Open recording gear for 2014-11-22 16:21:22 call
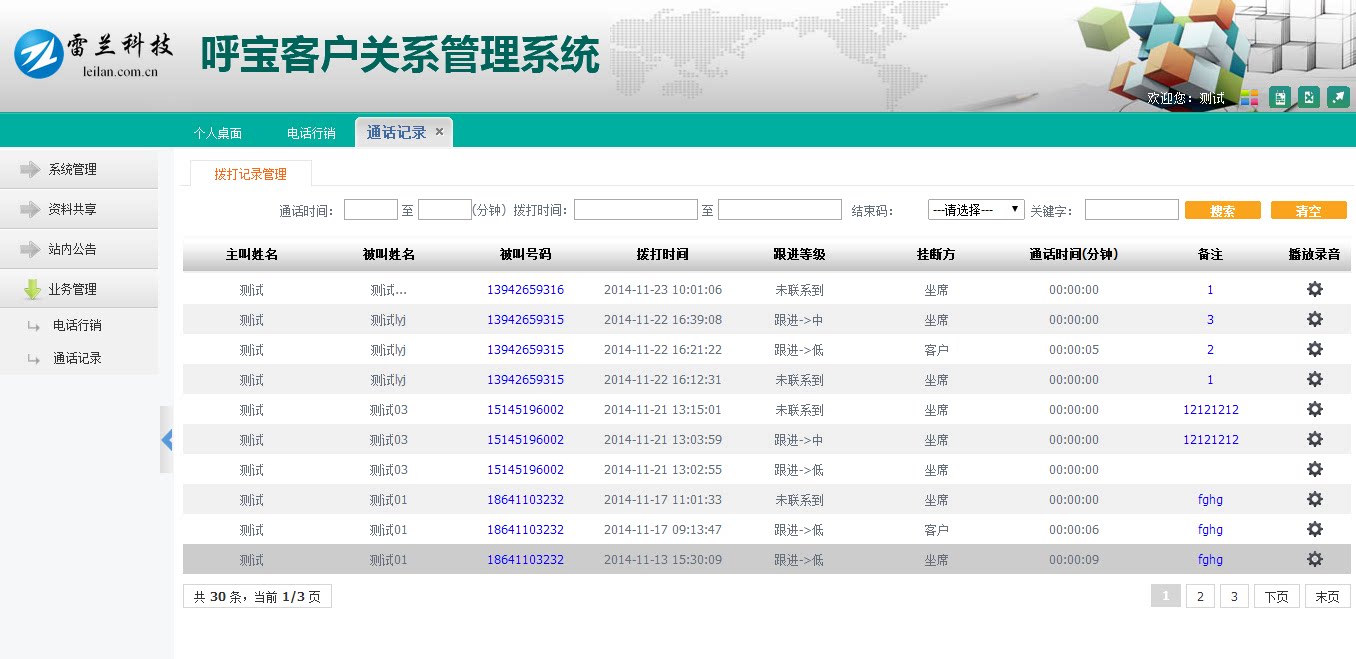Image resolution: width=1356 pixels, height=659 pixels. point(1314,349)
